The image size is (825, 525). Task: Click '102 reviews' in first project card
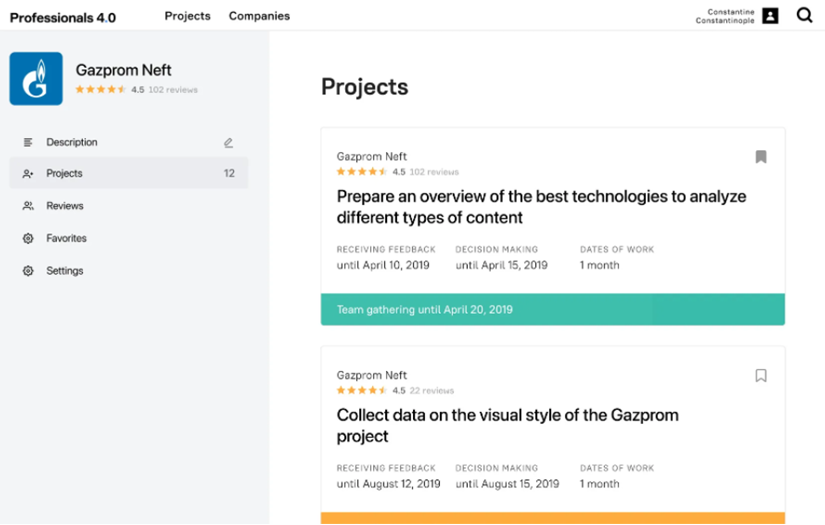[434, 172]
